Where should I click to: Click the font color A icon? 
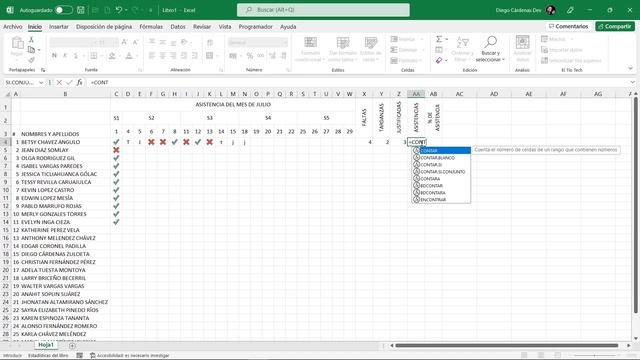129,56
